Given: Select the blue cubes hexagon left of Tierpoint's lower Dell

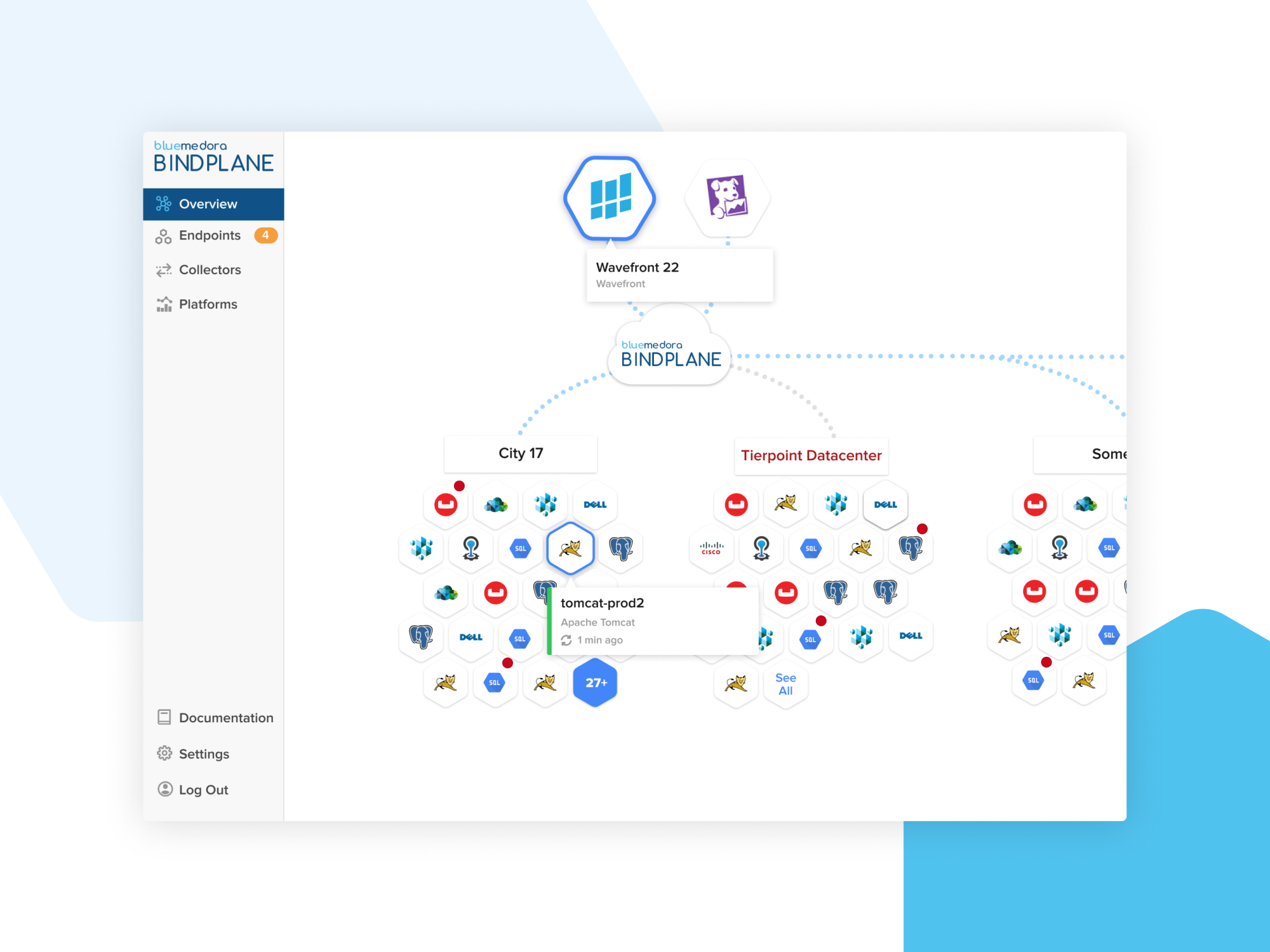Looking at the screenshot, I should click(862, 636).
